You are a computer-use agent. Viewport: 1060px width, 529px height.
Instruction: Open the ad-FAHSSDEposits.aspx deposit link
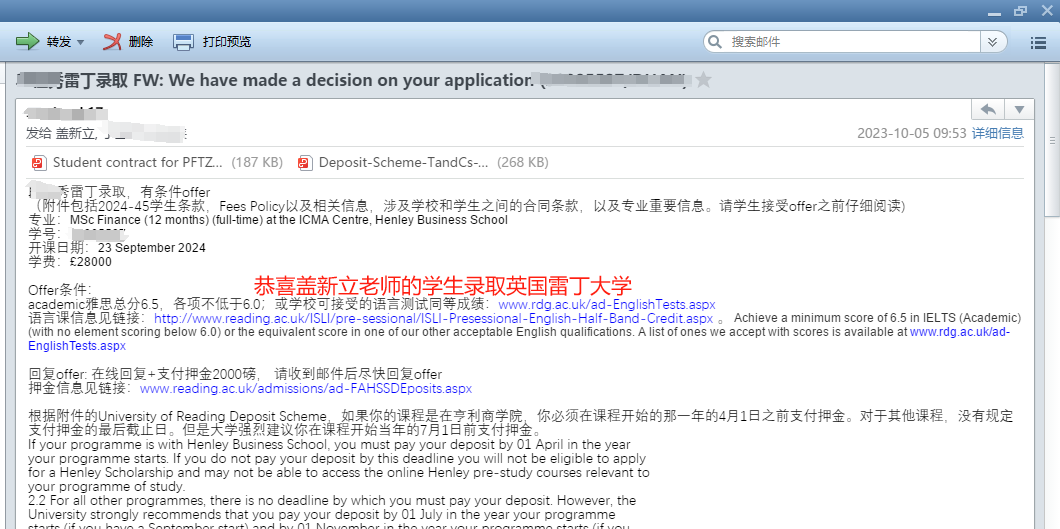305,388
